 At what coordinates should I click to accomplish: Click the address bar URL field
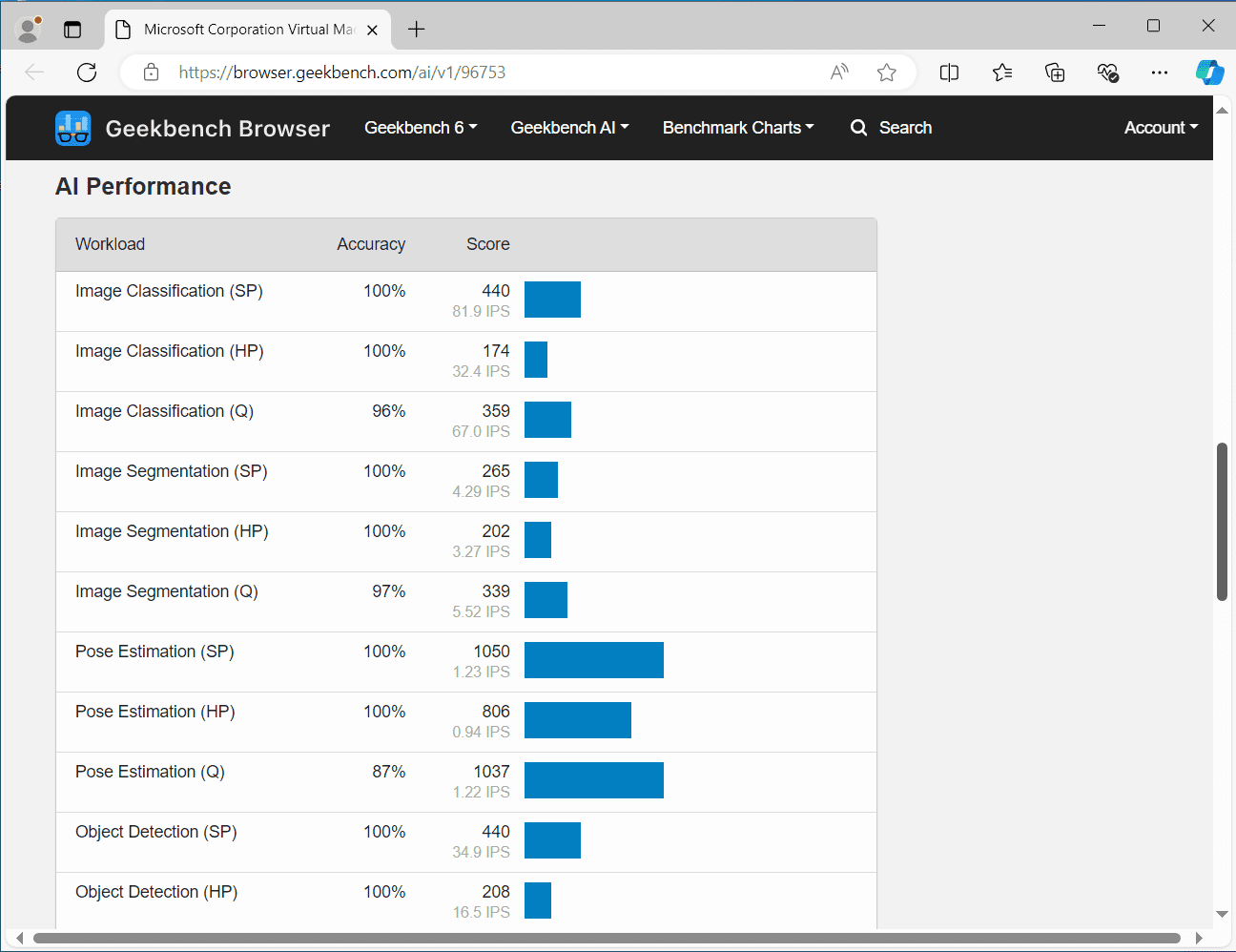(477, 72)
